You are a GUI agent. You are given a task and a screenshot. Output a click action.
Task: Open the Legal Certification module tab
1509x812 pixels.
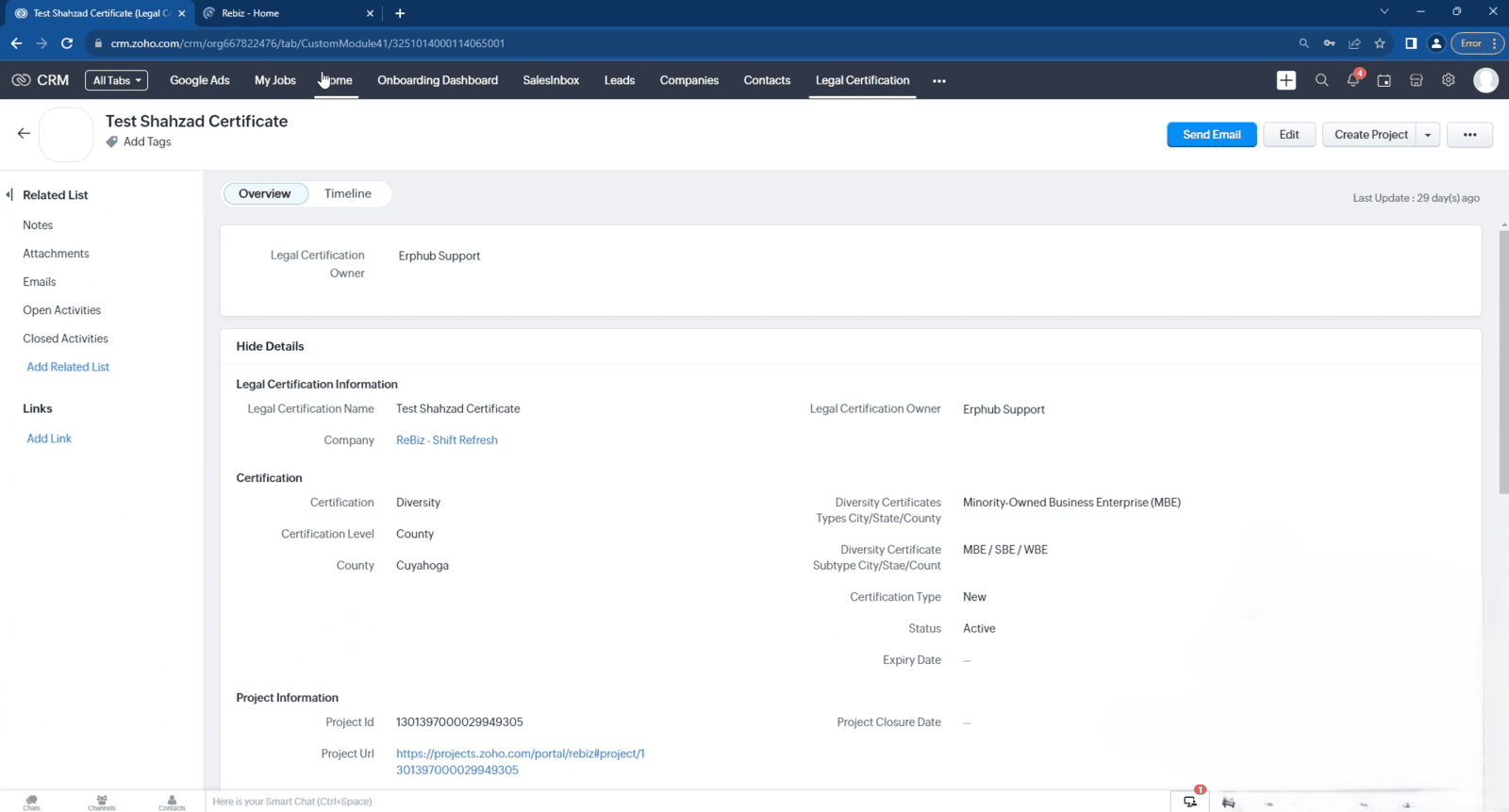coord(863,80)
